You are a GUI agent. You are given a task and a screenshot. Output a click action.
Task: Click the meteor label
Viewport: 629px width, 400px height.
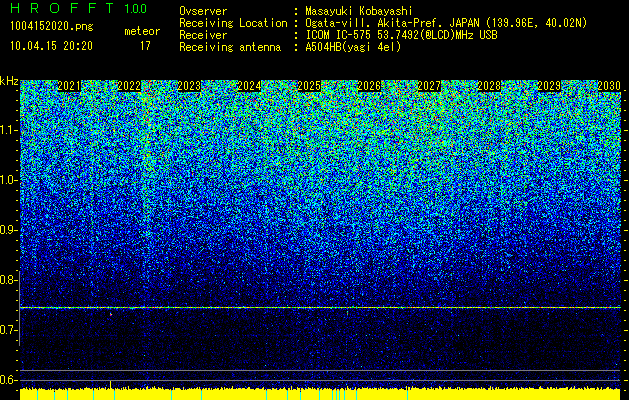pos(142,31)
